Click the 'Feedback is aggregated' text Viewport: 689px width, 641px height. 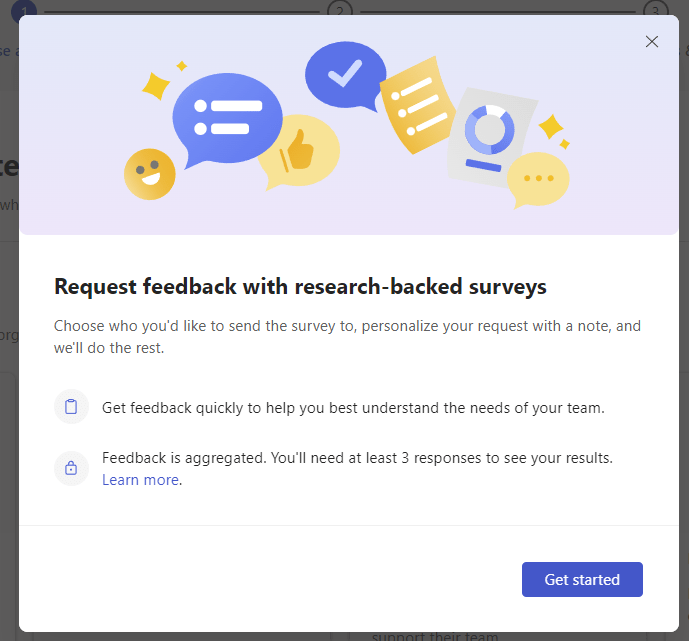click(357, 458)
